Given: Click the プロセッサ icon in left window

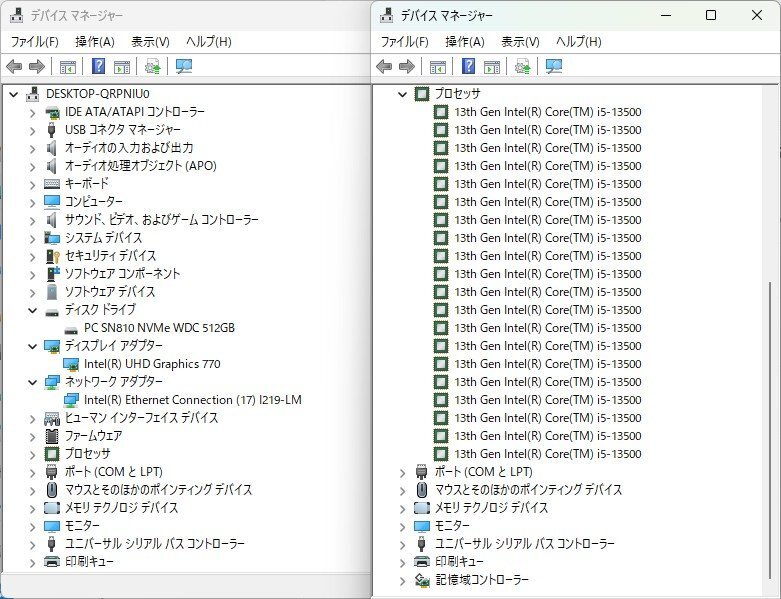Looking at the screenshot, I should pos(52,454).
